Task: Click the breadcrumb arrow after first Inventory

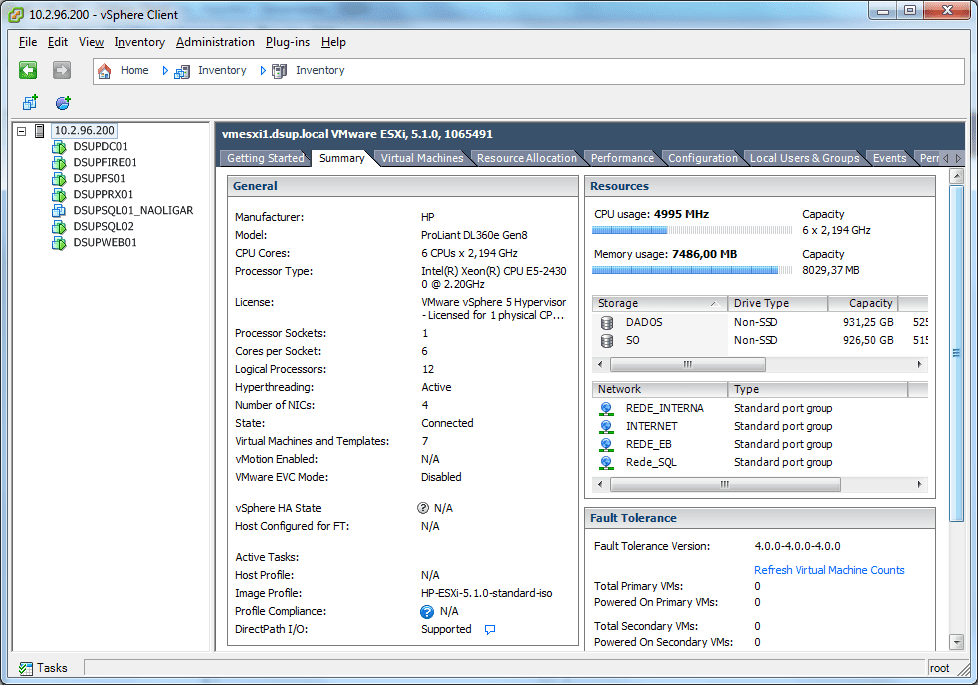Action: (x=263, y=71)
